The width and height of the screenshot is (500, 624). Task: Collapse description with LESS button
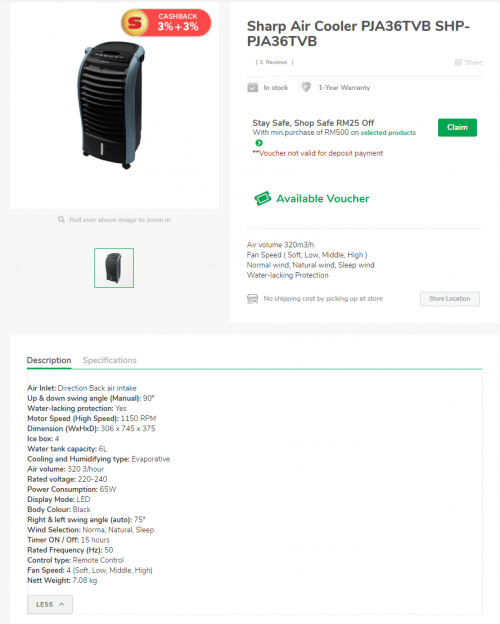50,604
